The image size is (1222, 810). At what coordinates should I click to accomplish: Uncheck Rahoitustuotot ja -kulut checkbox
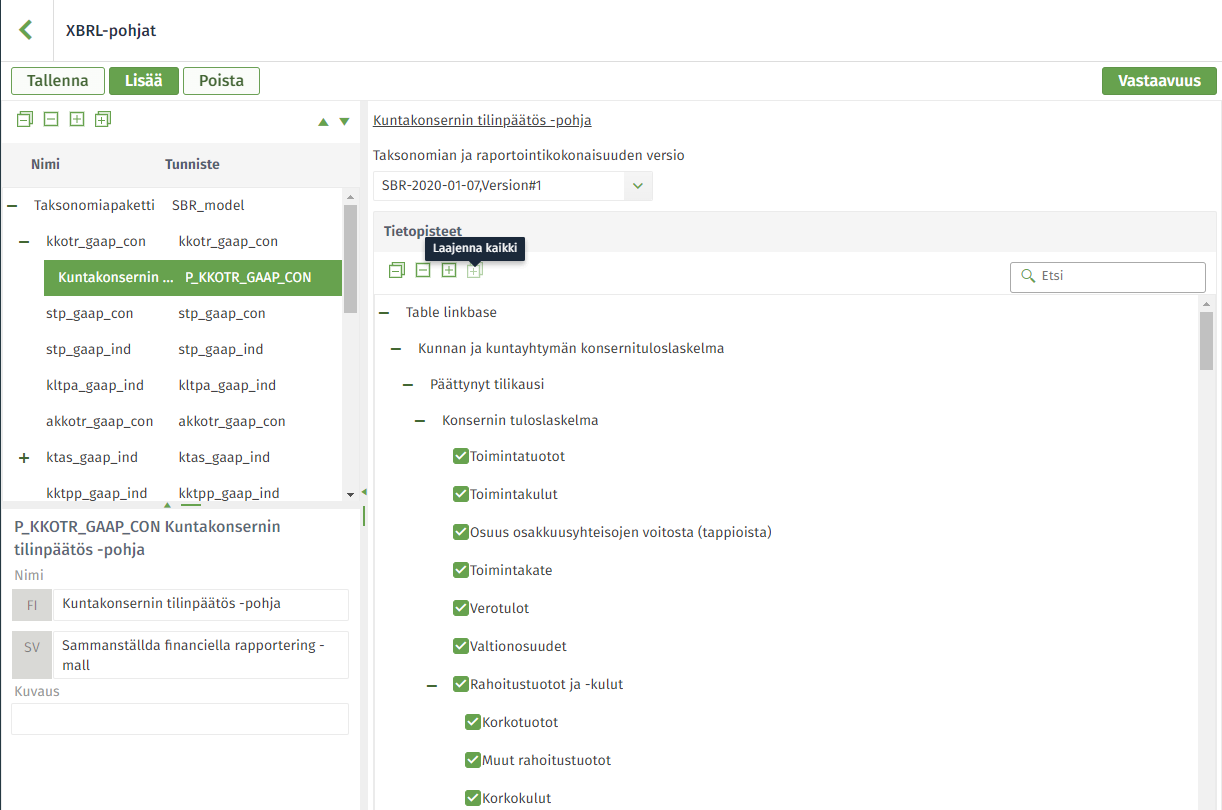461,684
